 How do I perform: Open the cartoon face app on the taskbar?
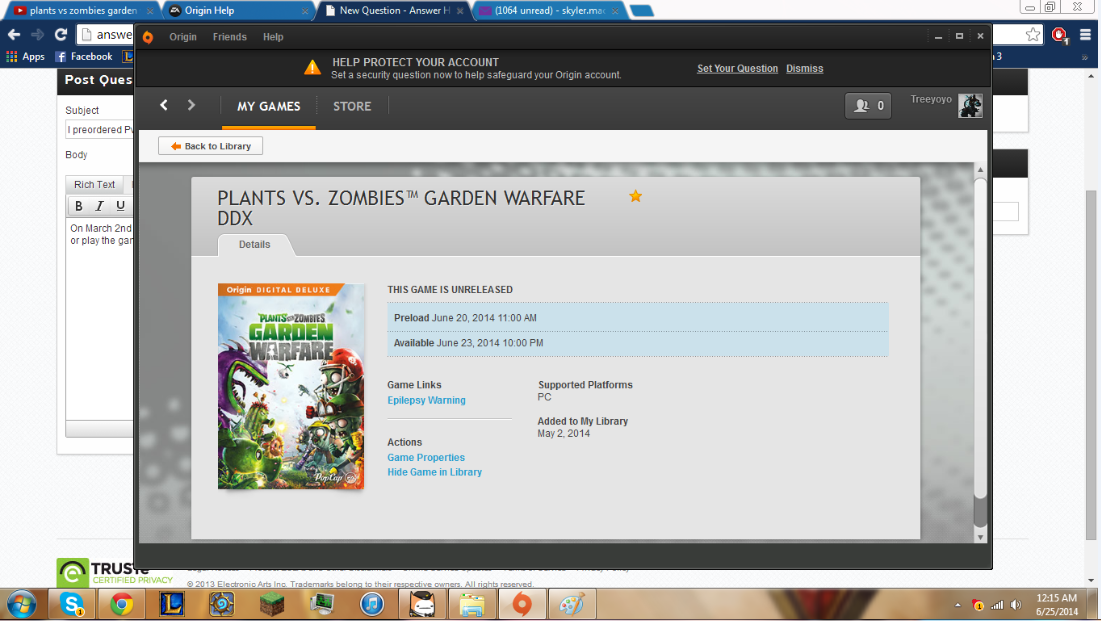[422, 604]
